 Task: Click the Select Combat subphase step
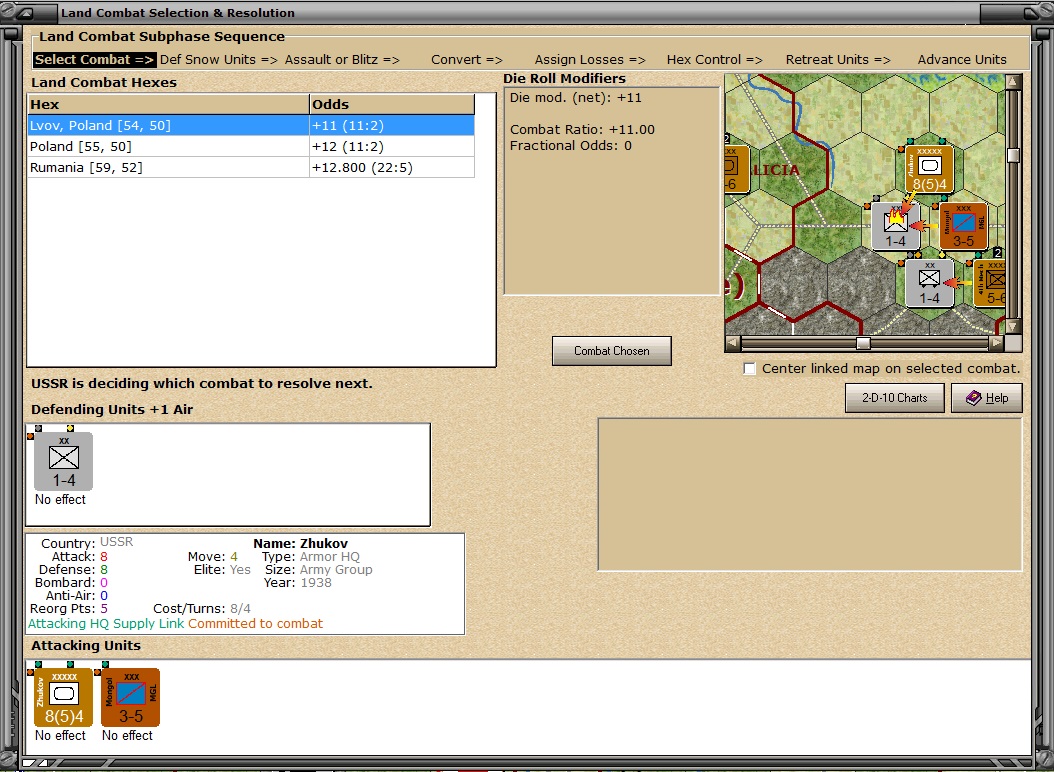click(x=94, y=60)
